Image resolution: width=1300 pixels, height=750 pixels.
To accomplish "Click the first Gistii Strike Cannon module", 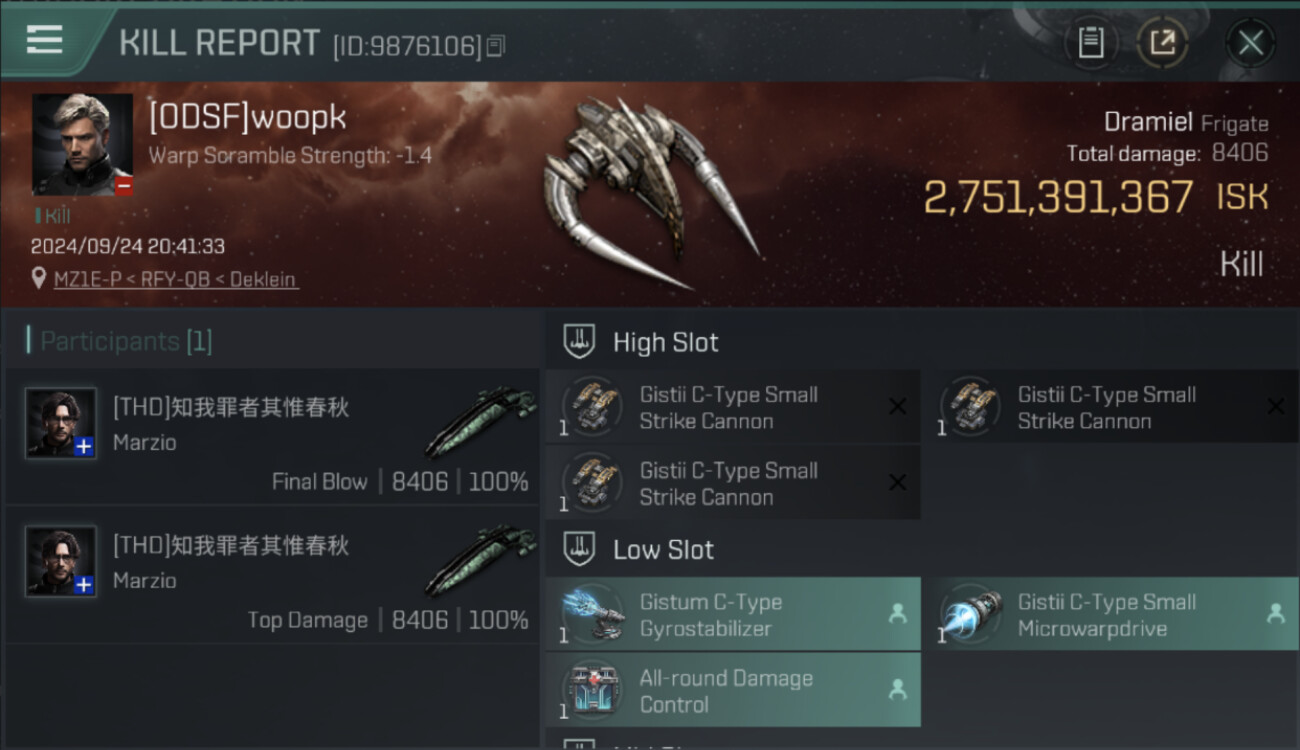I will click(733, 407).
